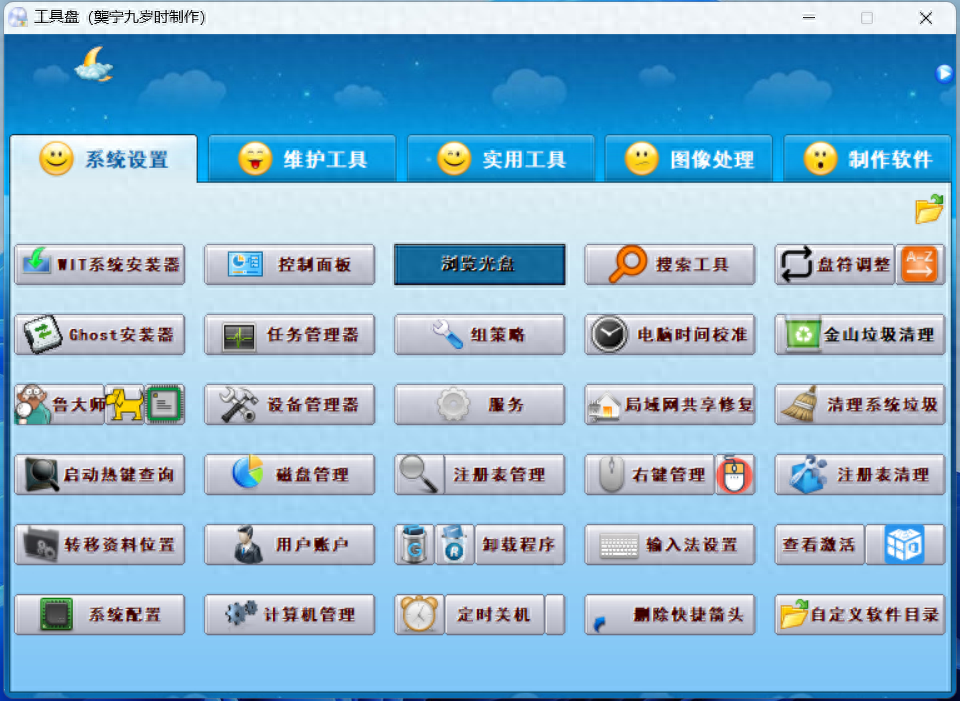
Task: Run 电脑时间校准
Action: (670, 335)
